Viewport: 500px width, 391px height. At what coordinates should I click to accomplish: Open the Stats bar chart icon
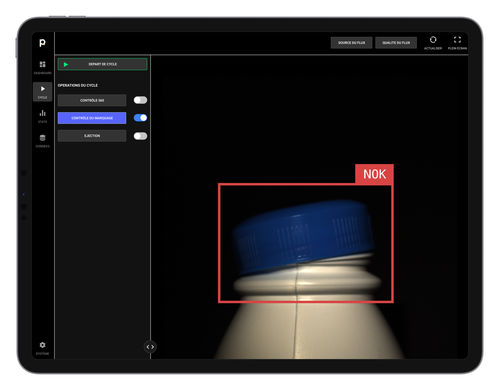43,113
